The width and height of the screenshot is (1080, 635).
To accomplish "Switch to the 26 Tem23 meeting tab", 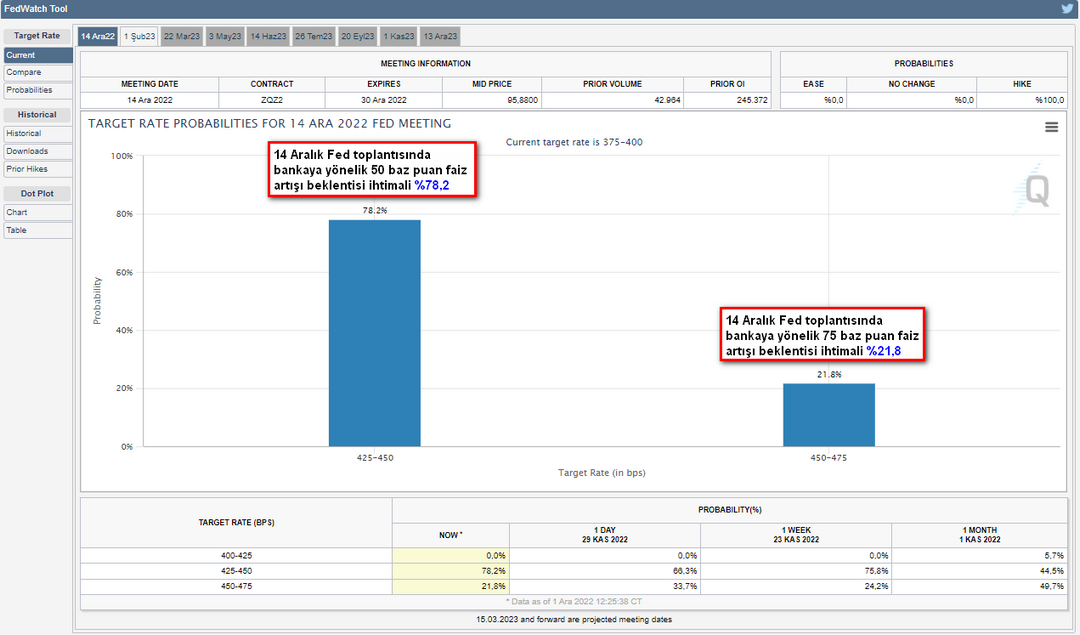I will click(313, 37).
